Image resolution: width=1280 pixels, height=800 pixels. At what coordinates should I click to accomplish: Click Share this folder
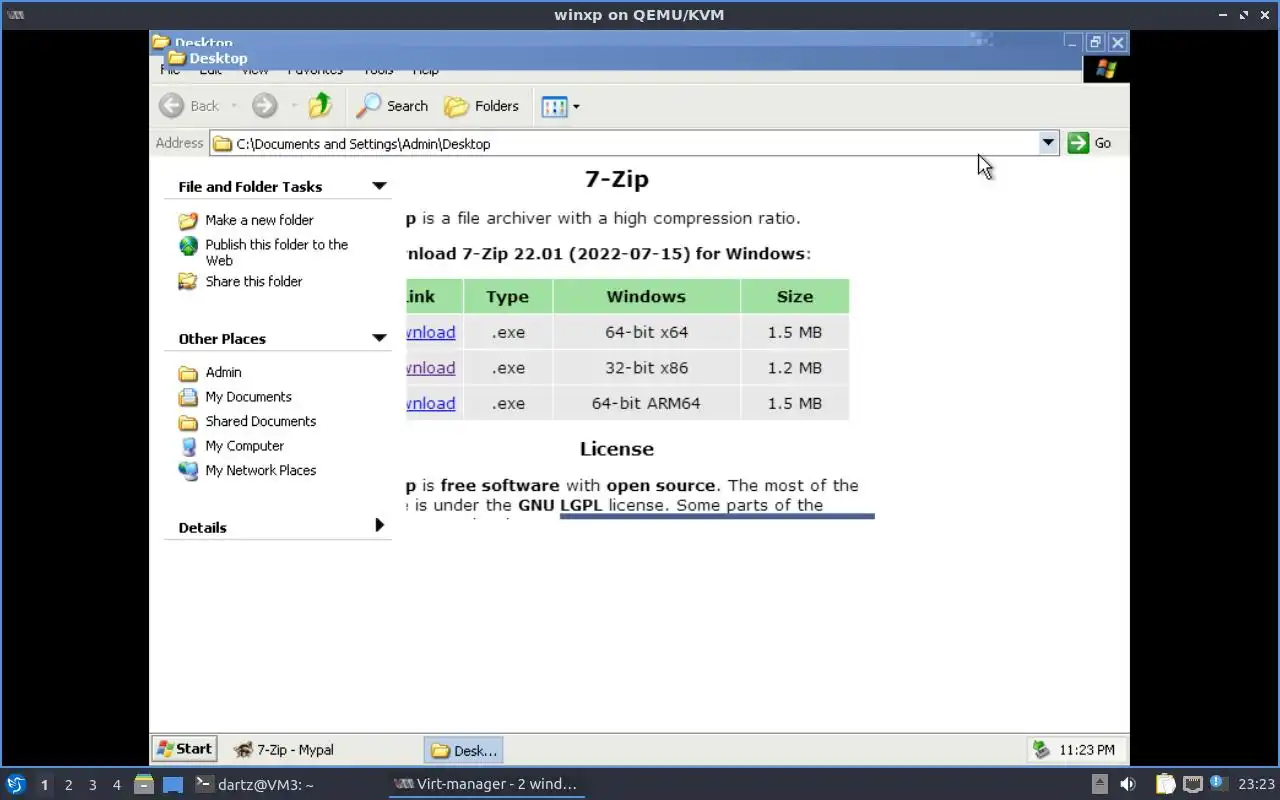pos(254,282)
